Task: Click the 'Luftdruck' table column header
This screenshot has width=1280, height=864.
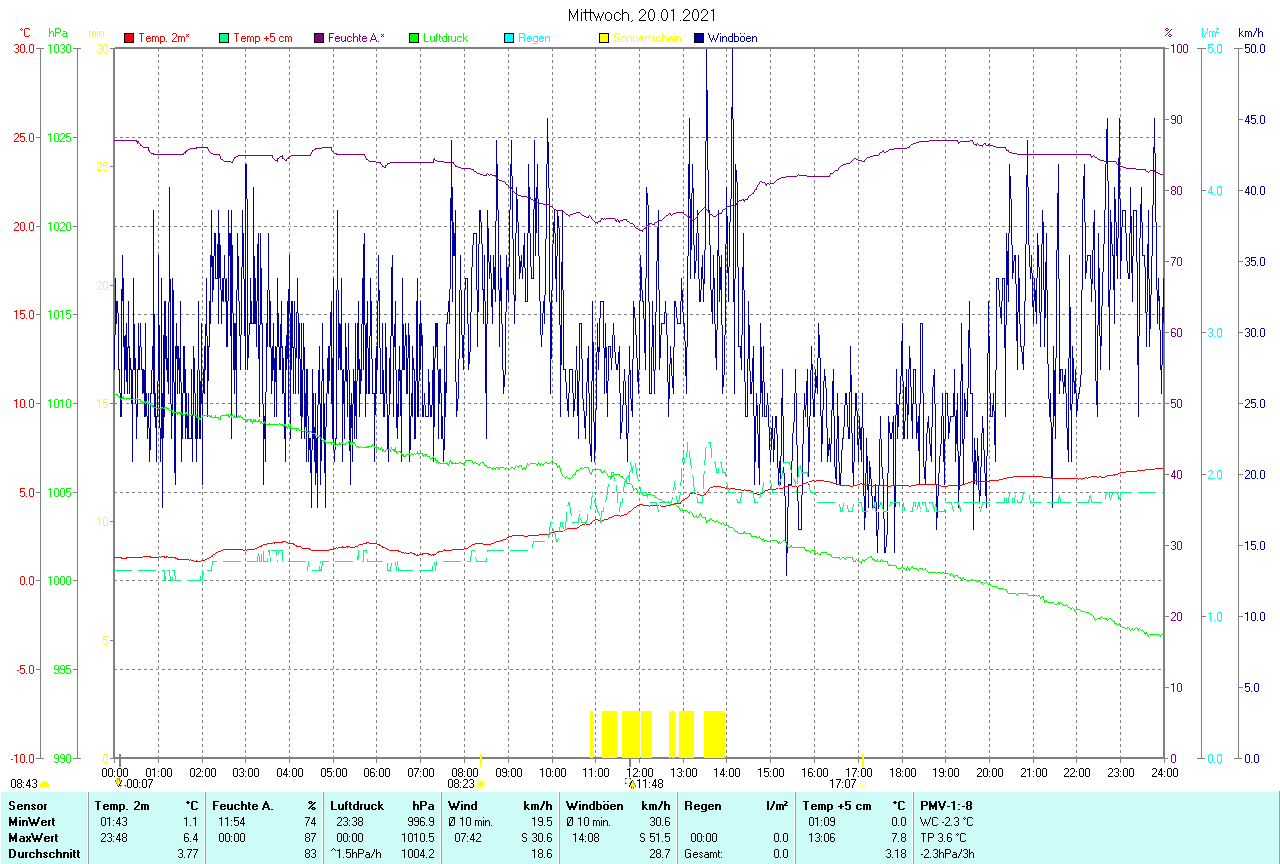Action: point(355,805)
